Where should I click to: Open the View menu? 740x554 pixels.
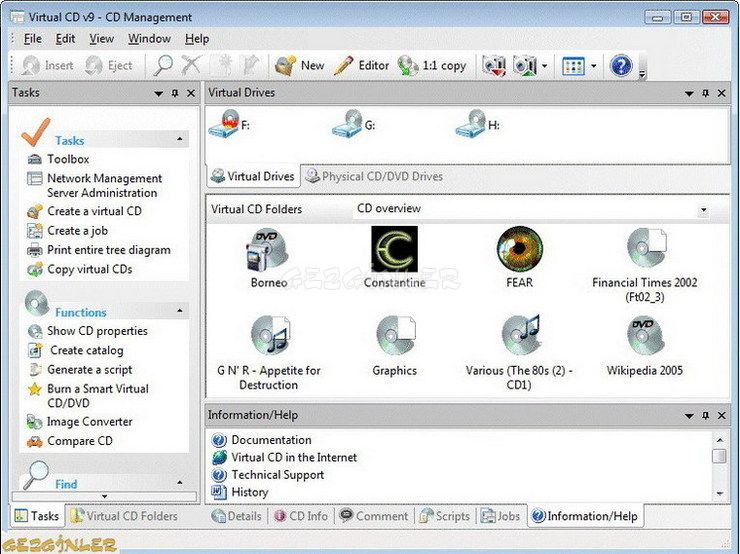pos(101,39)
